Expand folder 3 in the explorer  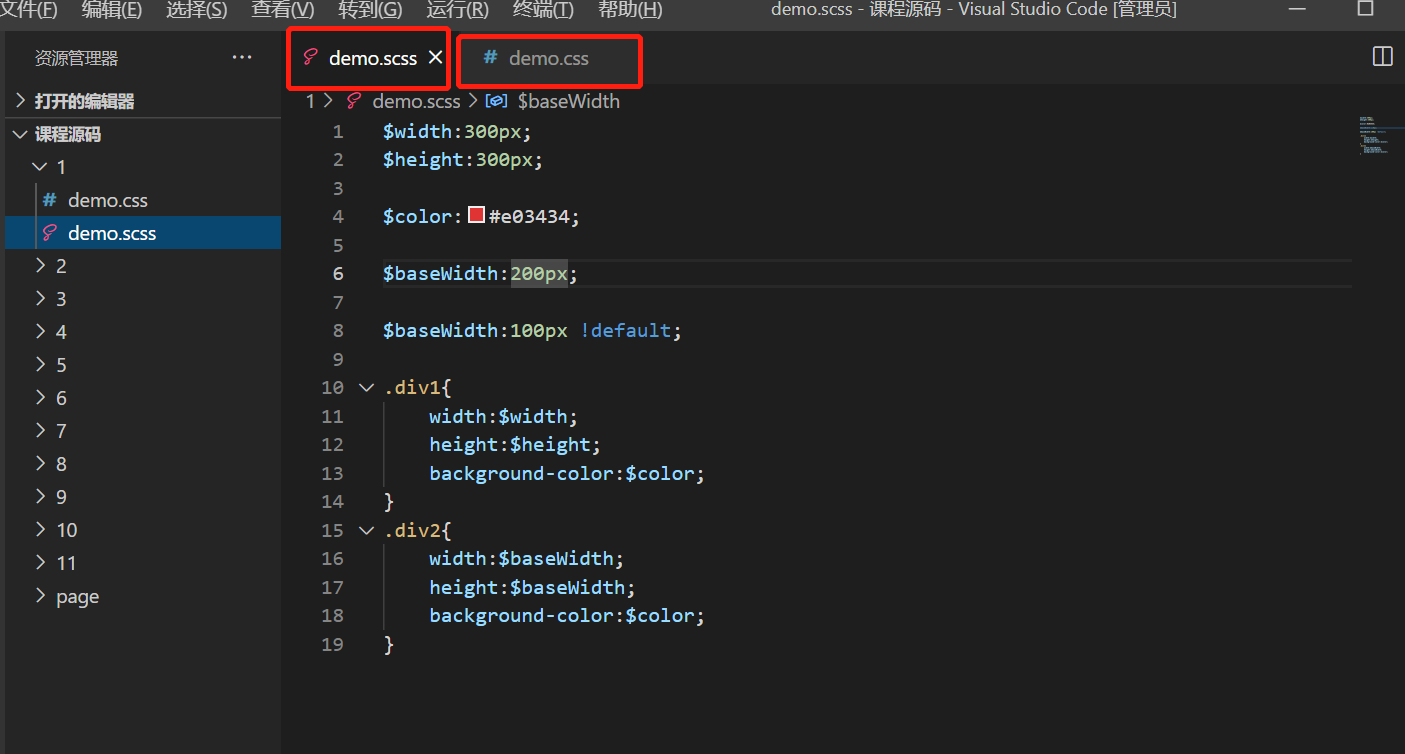click(x=40, y=299)
